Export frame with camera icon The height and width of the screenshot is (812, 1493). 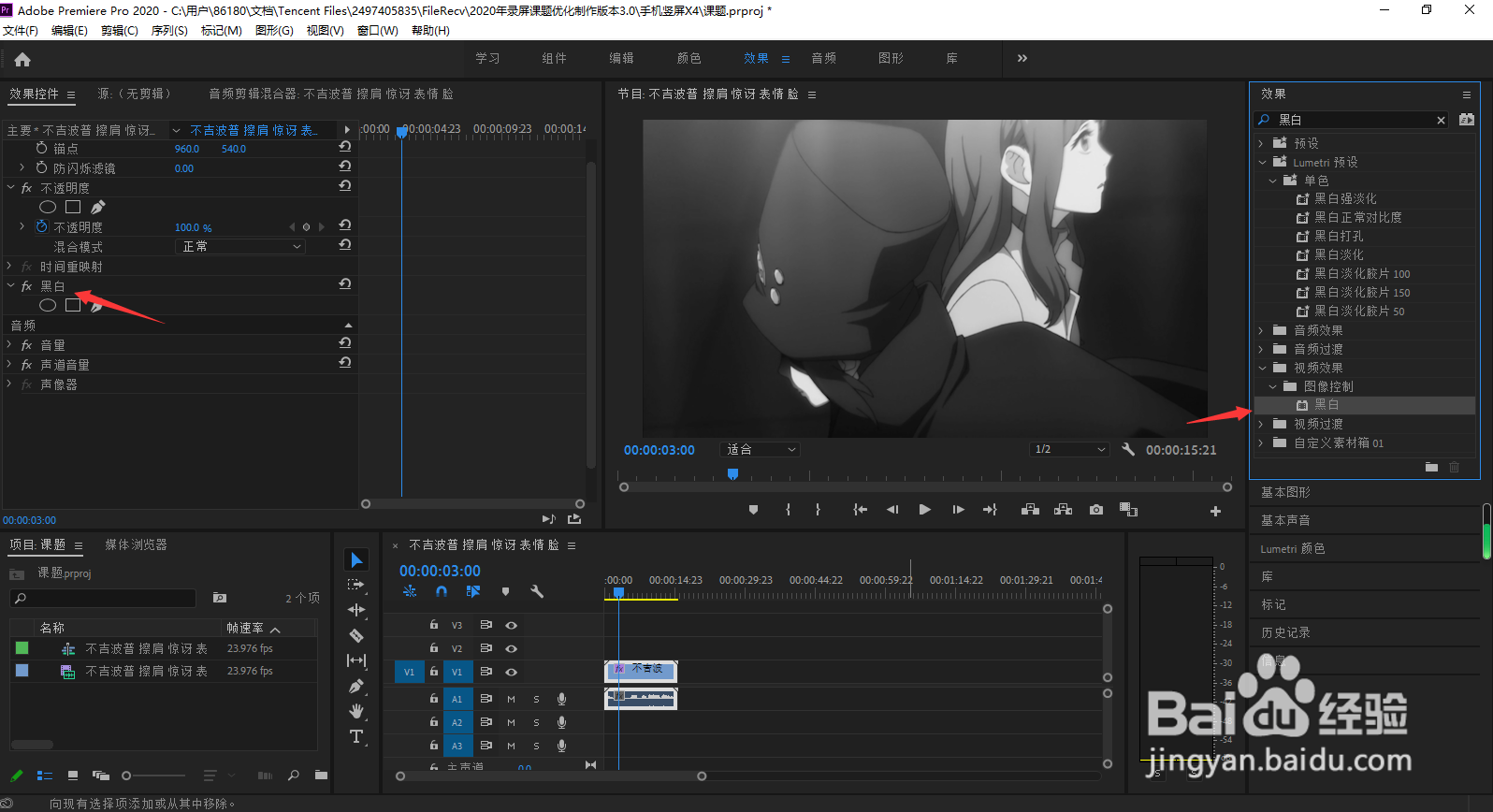click(1096, 510)
